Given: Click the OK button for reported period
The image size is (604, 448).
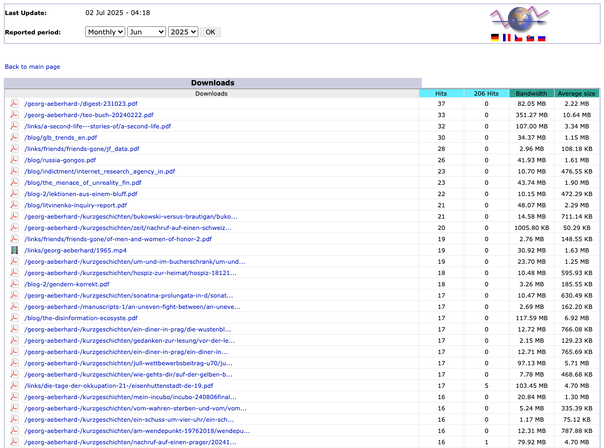Looking at the screenshot, I should pos(210,32).
